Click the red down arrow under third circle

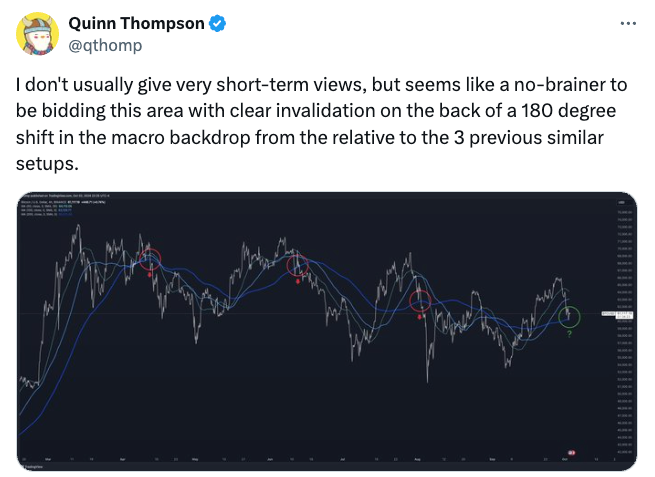click(420, 317)
